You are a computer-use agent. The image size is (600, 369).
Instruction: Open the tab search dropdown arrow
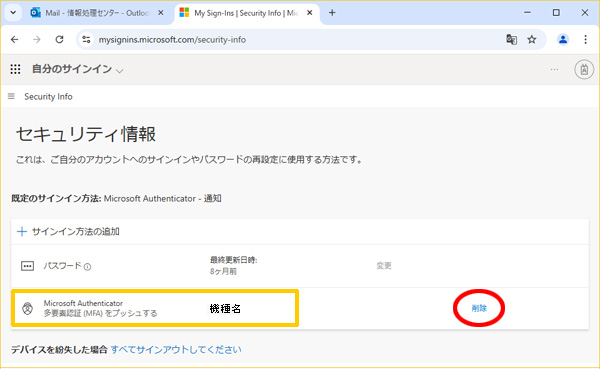coord(13,13)
